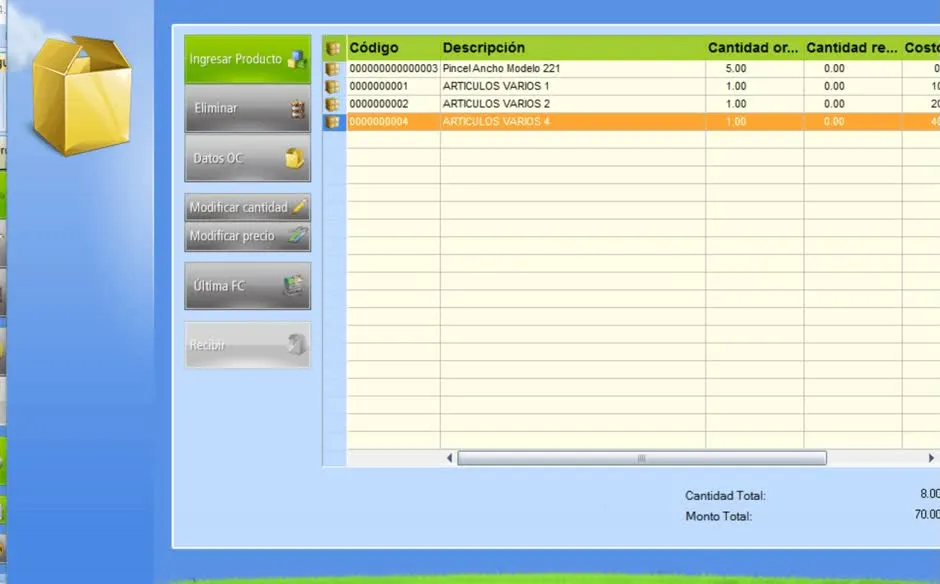This screenshot has height=584, width=940.
Task: Select Modificar precio
Action: coord(248,236)
